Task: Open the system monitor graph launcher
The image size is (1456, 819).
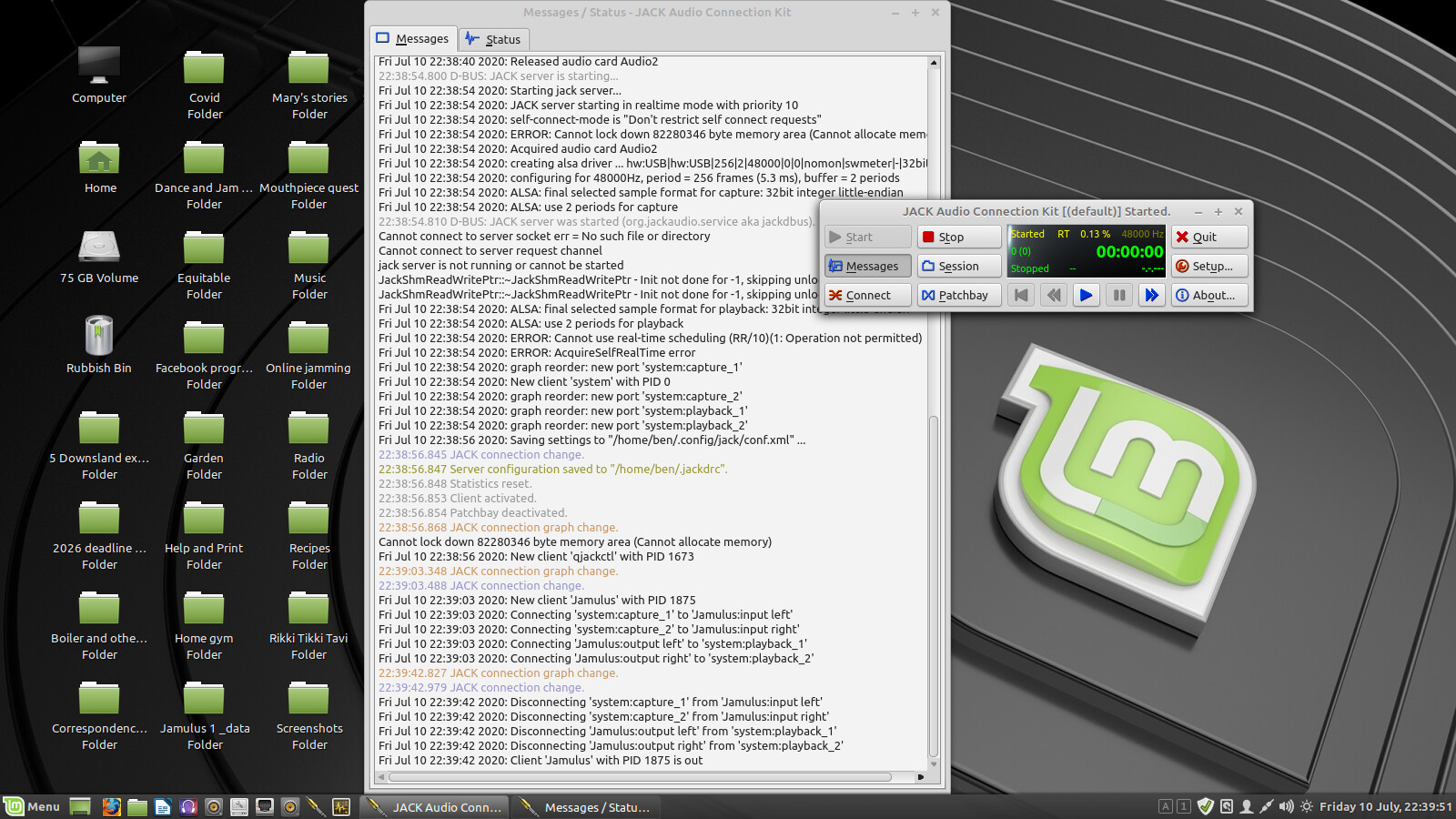Action: pos(341,806)
